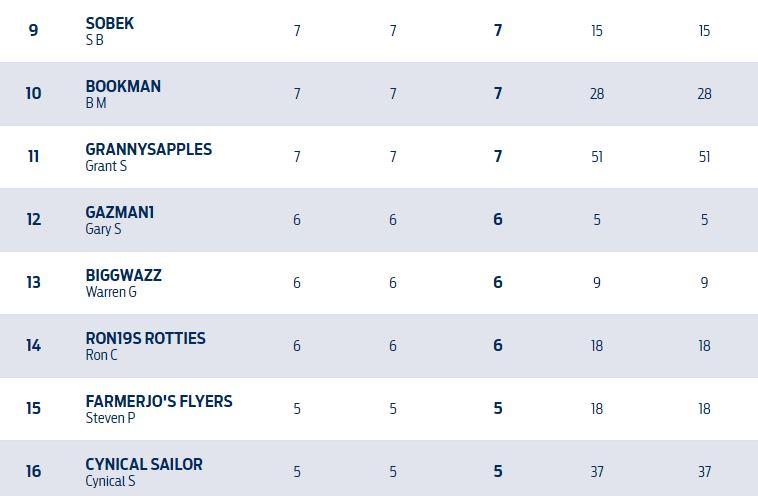Click owner name Ron C
758x496 pixels.
(x=101, y=355)
